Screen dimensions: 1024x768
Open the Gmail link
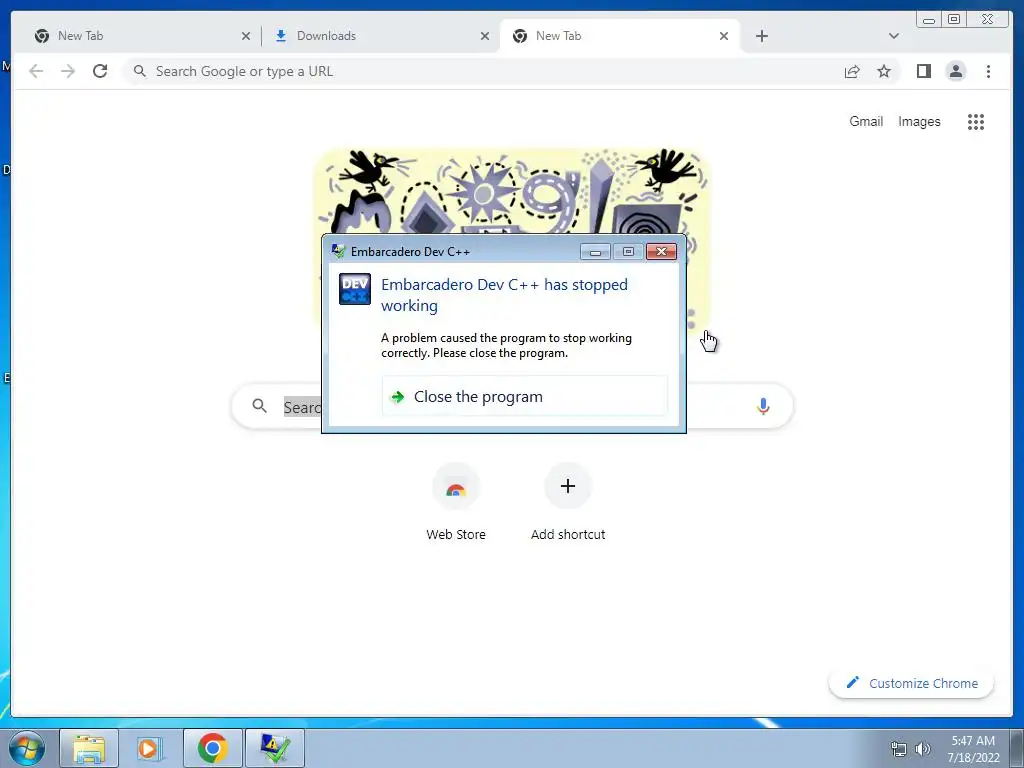866,121
